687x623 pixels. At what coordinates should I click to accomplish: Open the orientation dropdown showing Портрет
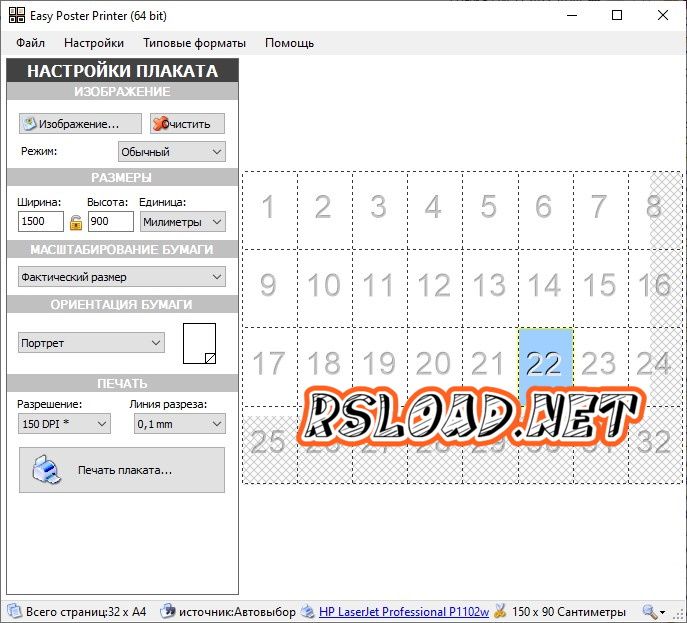[x=91, y=343]
